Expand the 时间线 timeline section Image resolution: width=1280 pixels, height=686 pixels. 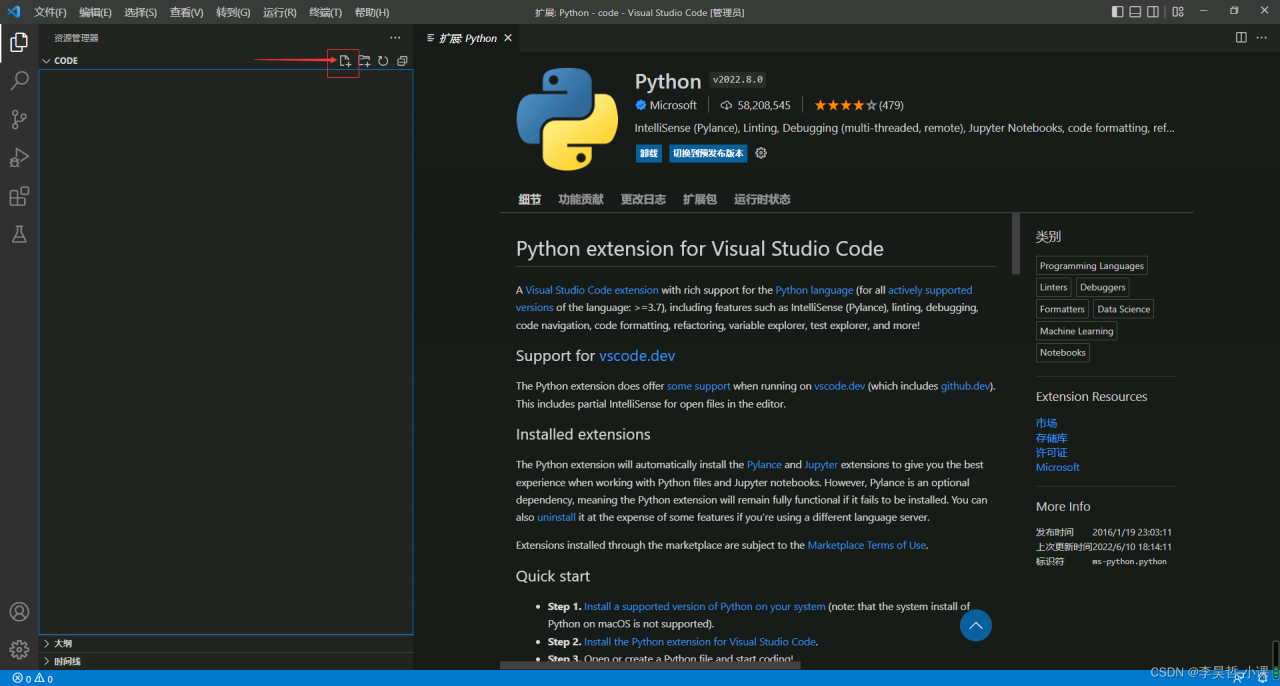(60, 661)
